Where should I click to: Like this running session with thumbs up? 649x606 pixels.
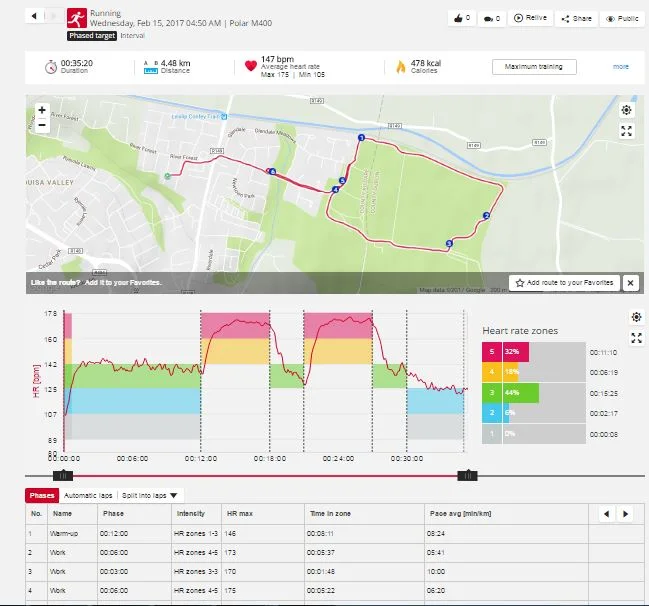[x=460, y=18]
